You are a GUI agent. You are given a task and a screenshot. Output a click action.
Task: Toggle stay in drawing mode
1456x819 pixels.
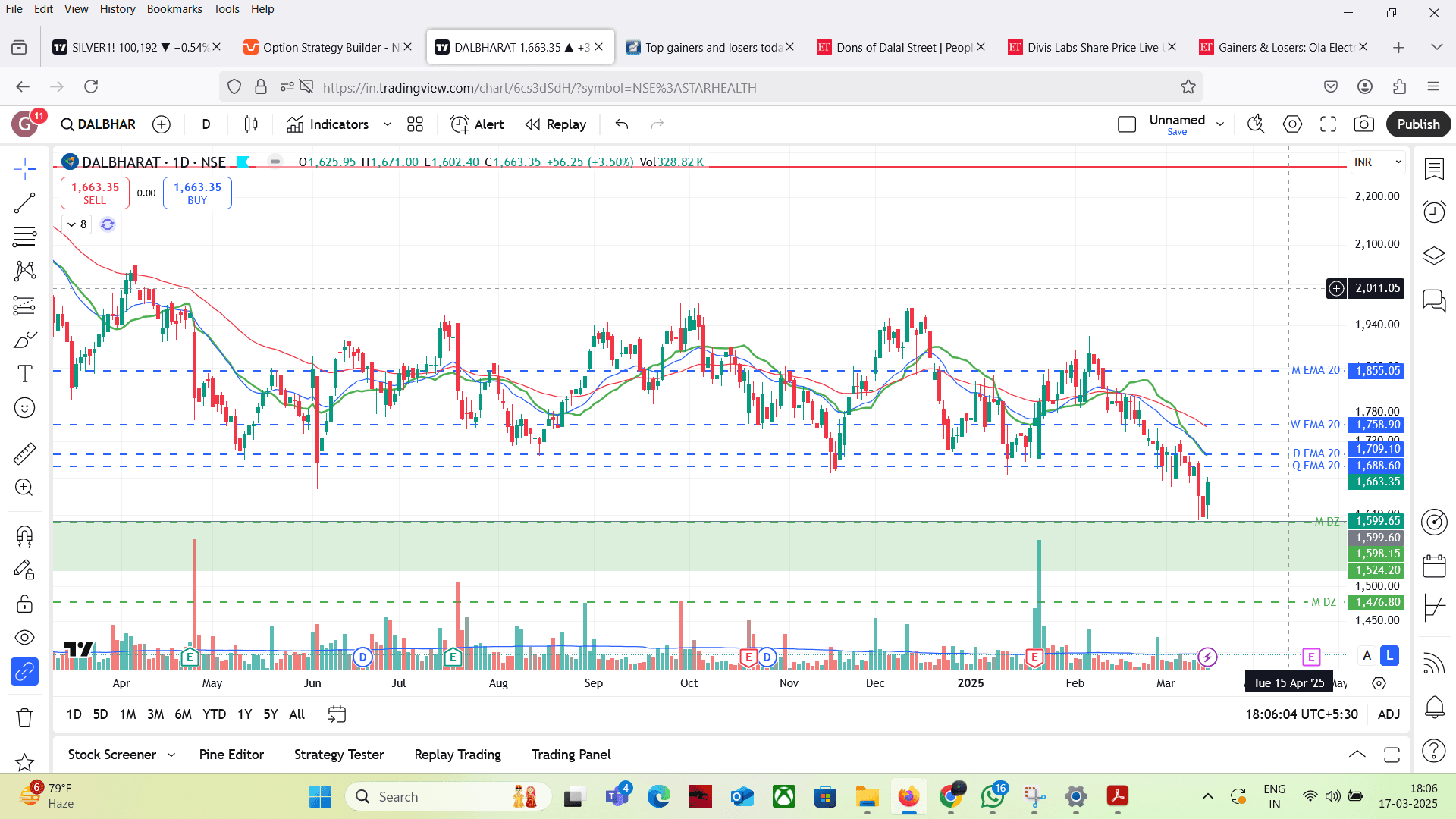[25, 570]
